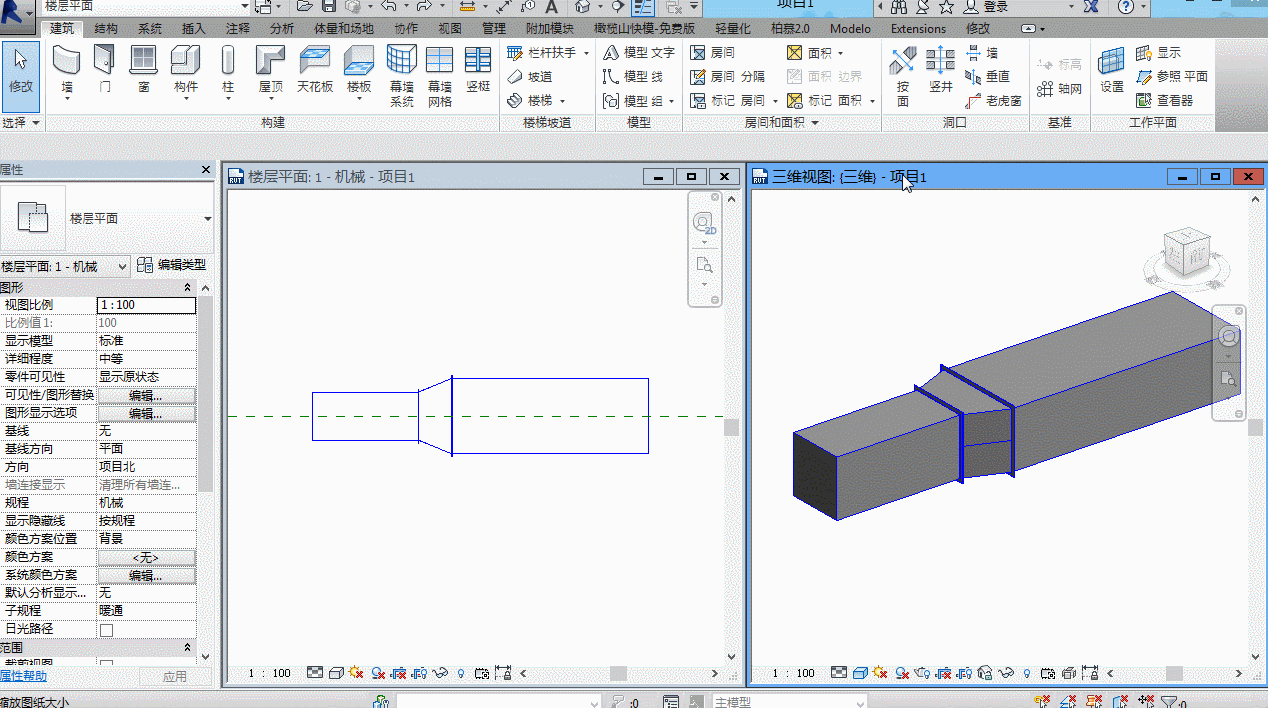Click 编辑 button for 可见性/图形替换

point(146,395)
